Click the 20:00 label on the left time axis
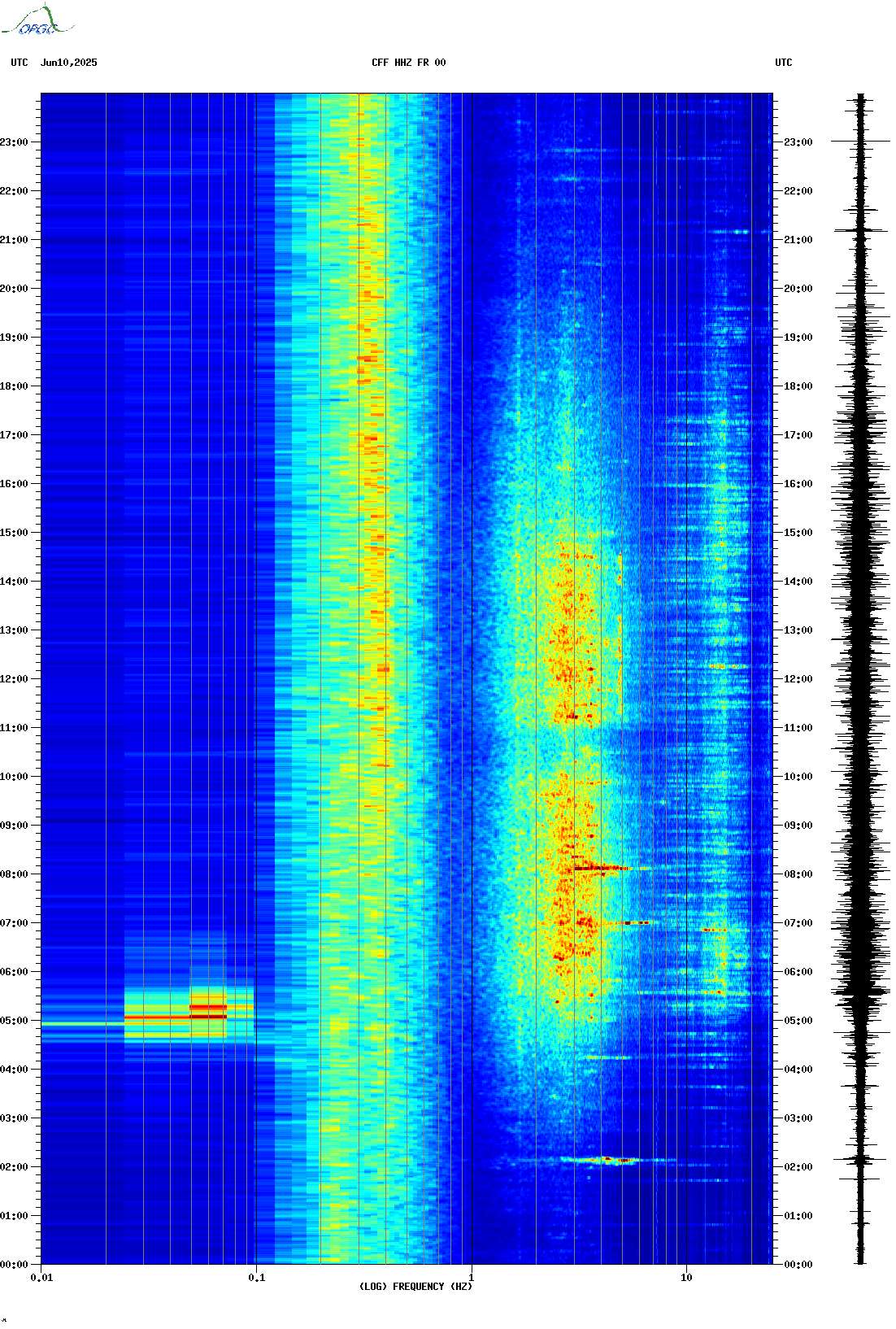The height and width of the screenshot is (1329, 896). coord(14,289)
